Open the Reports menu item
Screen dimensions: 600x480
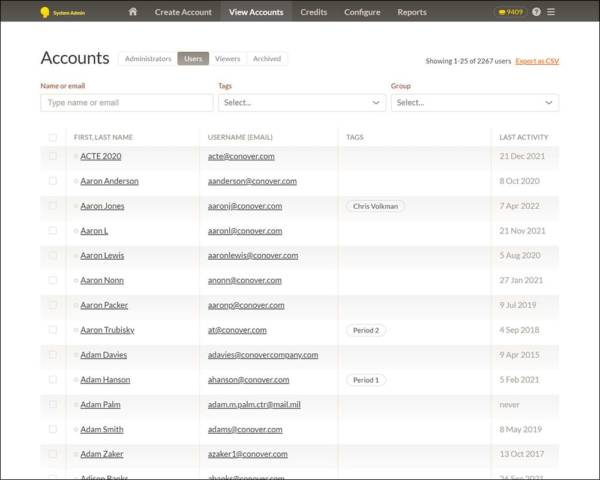[411, 12]
